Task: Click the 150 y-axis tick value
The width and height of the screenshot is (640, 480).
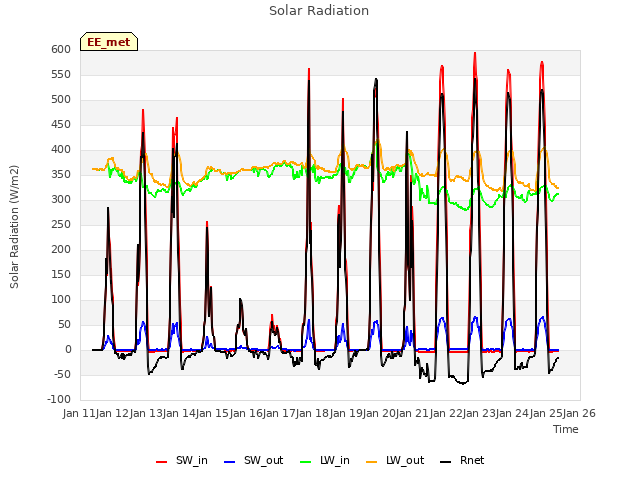Action: click(61, 274)
